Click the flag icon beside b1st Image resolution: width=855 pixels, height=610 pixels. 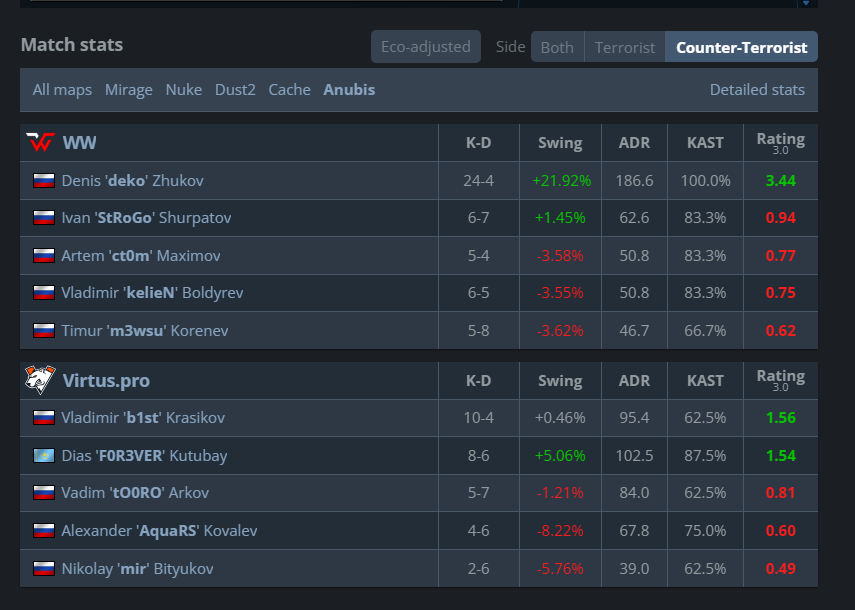click(44, 418)
